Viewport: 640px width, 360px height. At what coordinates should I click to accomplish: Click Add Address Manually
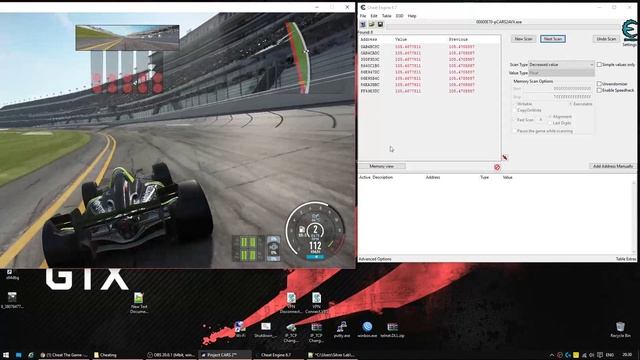612,167
